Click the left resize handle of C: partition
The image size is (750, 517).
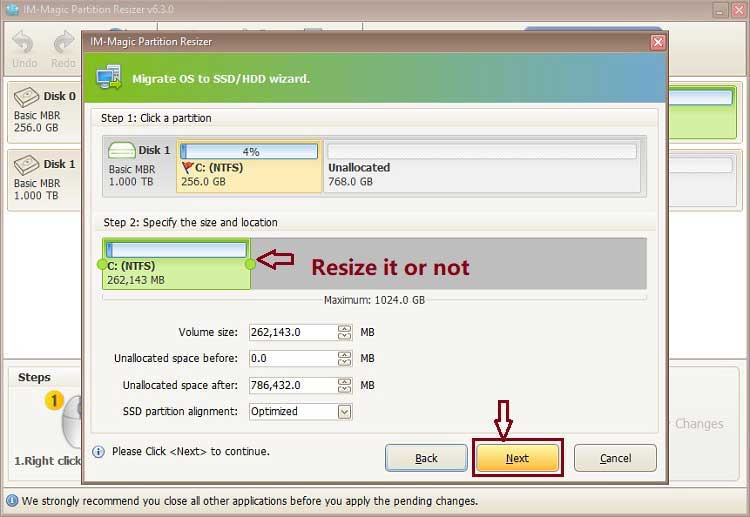[x=102, y=264]
